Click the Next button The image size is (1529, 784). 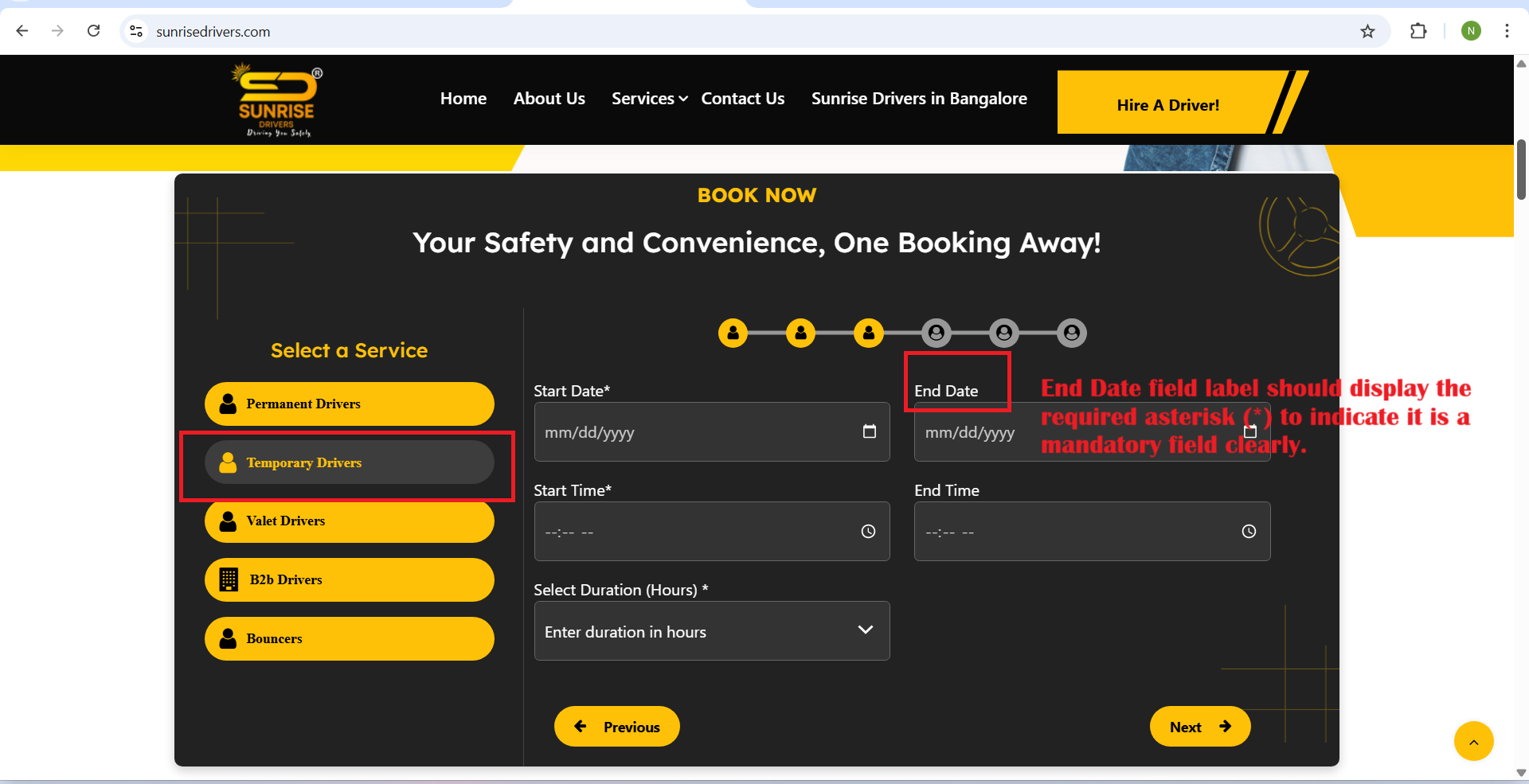(1199, 727)
